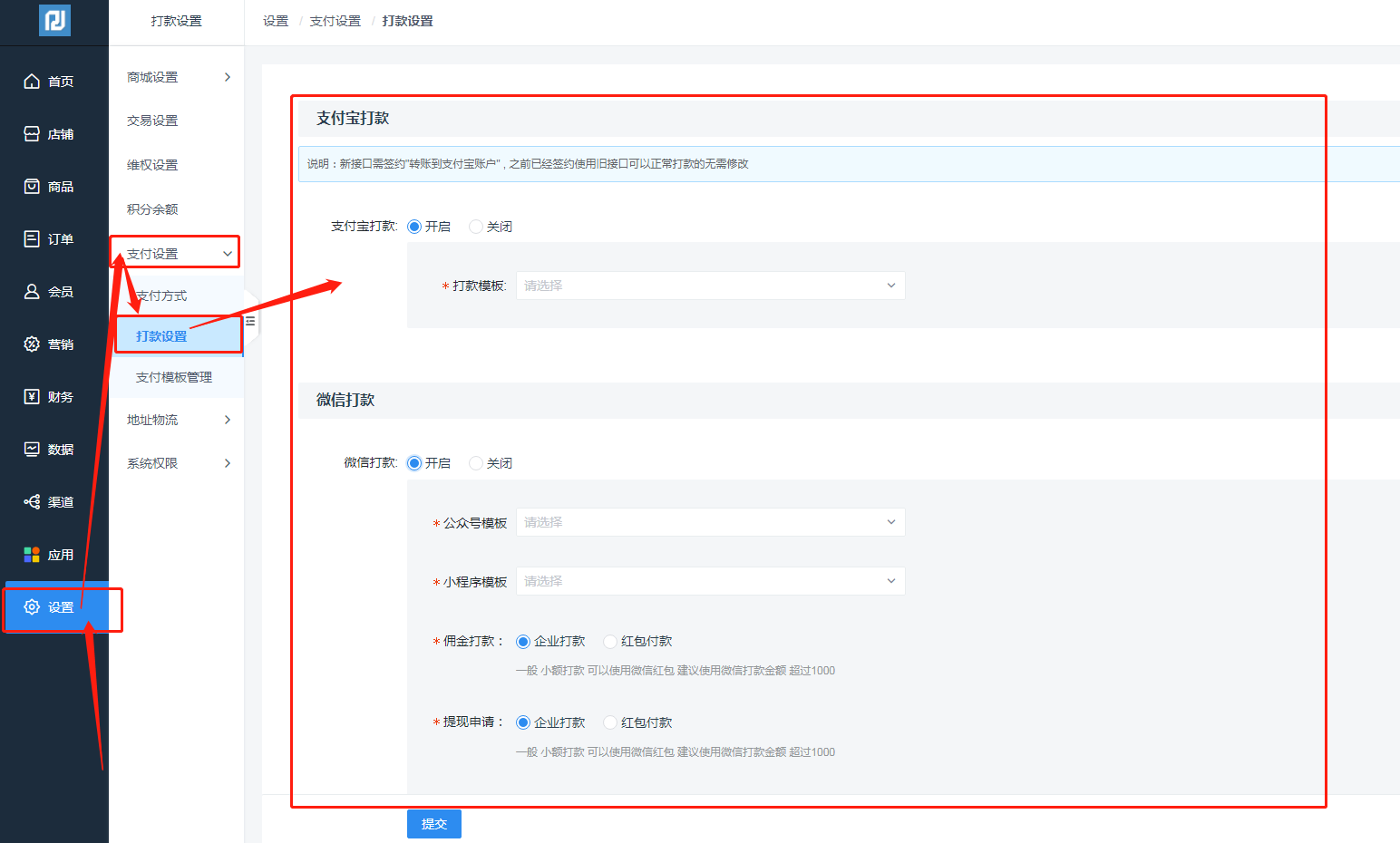Viewport: 1400px width, 843px height.
Task: Click the 微信打款 section heading
Action: 345,400
